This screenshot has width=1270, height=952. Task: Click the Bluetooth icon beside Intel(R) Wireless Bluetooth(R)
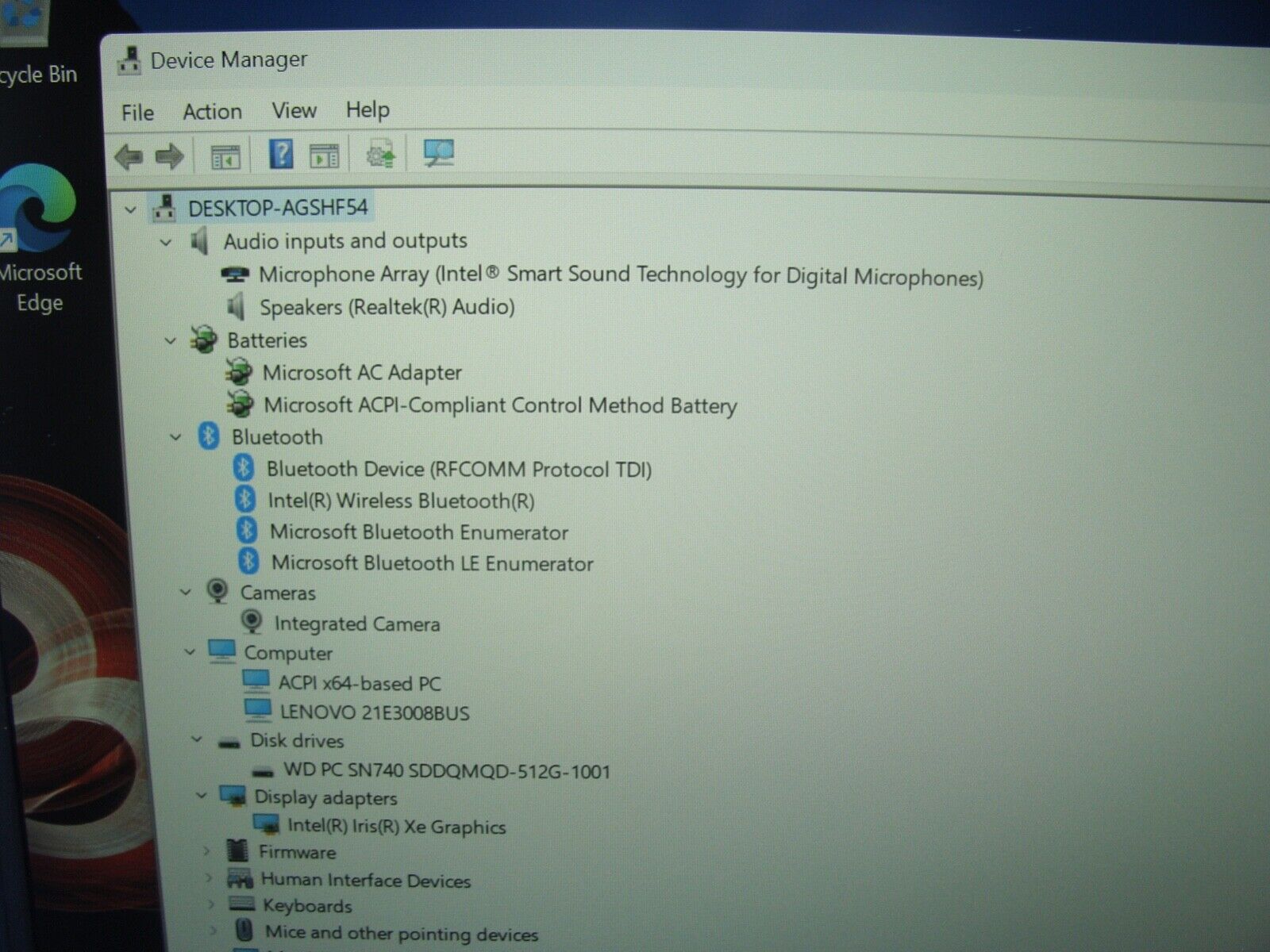pyautogui.click(x=245, y=500)
